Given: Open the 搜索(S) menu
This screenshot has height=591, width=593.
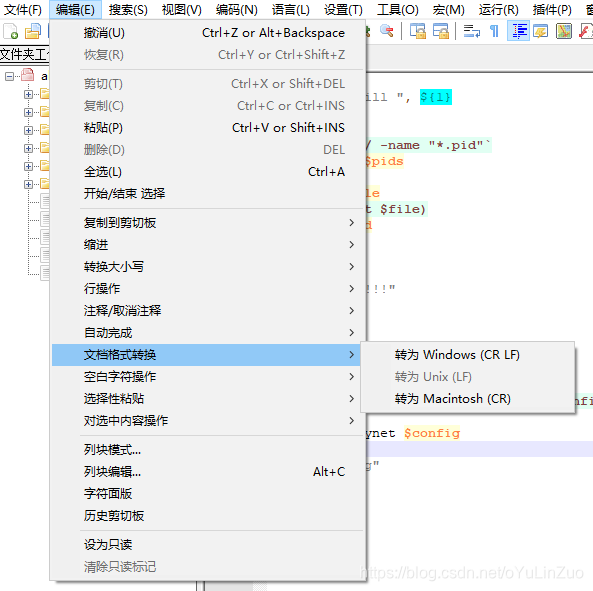Looking at the screenshot, I should click(128, 9).
